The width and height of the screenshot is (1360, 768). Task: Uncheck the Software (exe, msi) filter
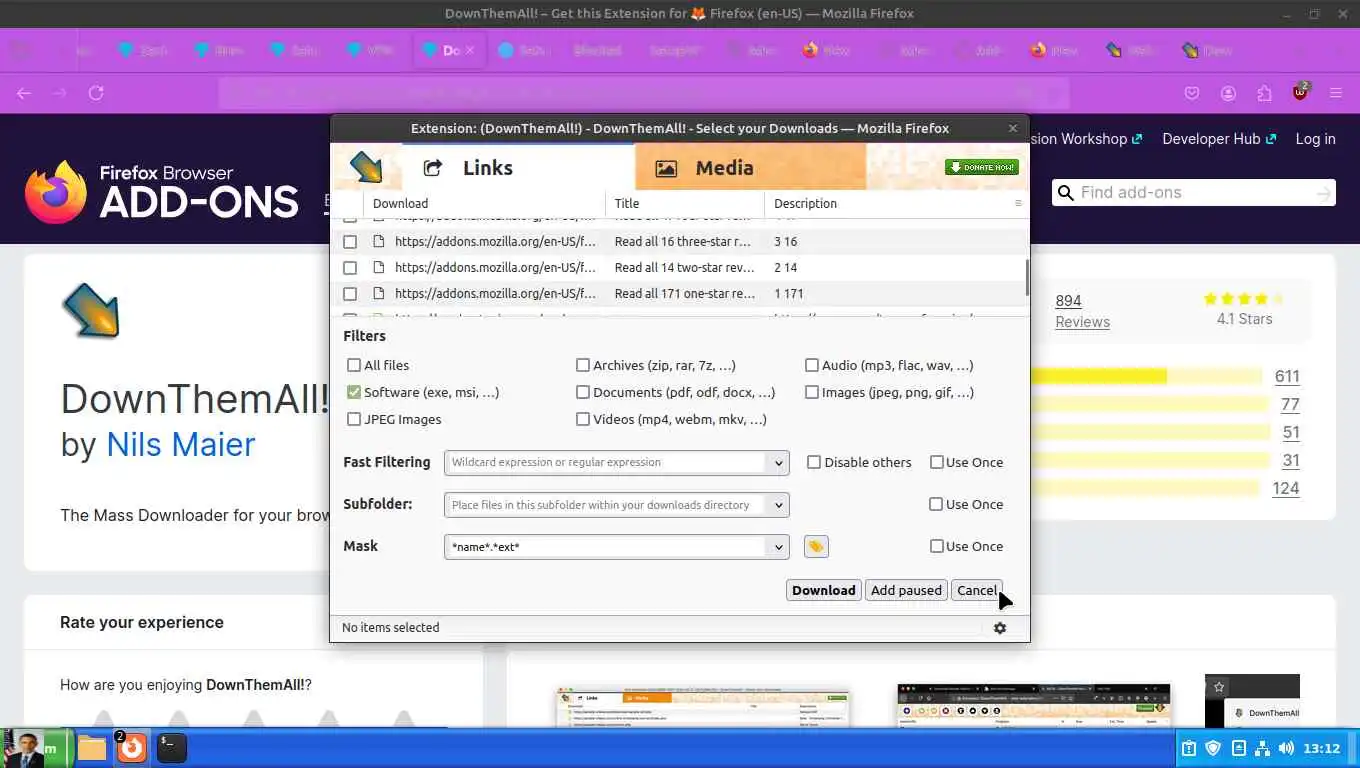pyautogui.click(x=354, y=392)
